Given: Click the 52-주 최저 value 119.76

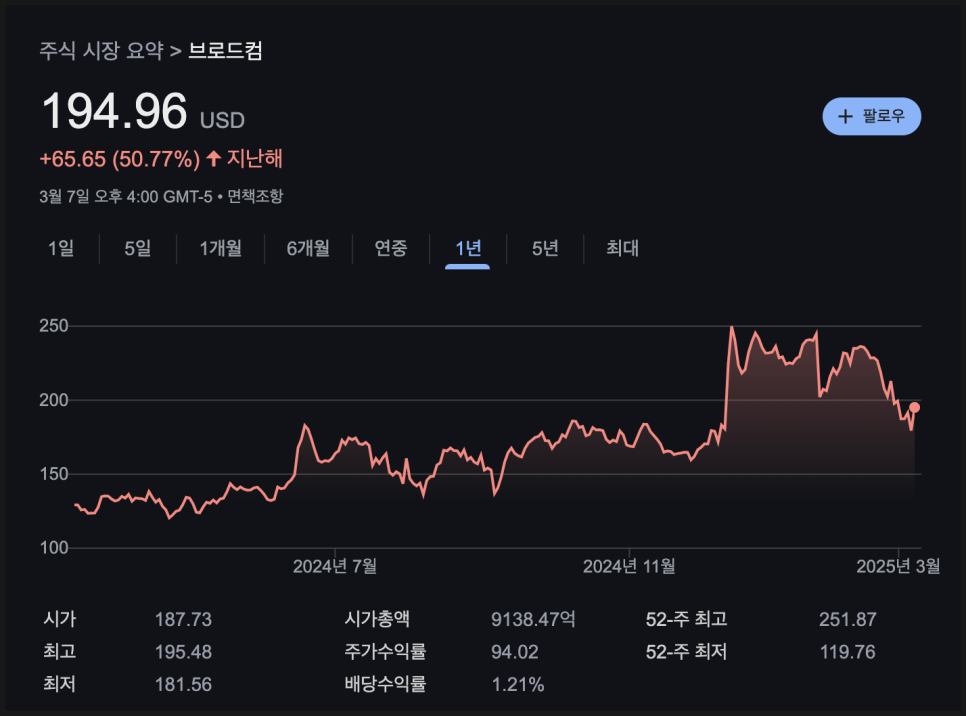Looking at the screenshot, I should point(847,652).
